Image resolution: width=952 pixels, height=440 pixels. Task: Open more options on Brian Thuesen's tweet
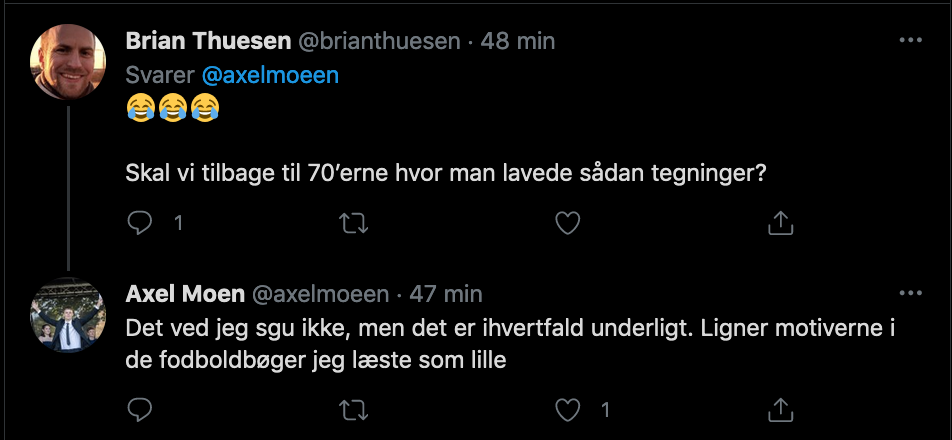(910, 41)
